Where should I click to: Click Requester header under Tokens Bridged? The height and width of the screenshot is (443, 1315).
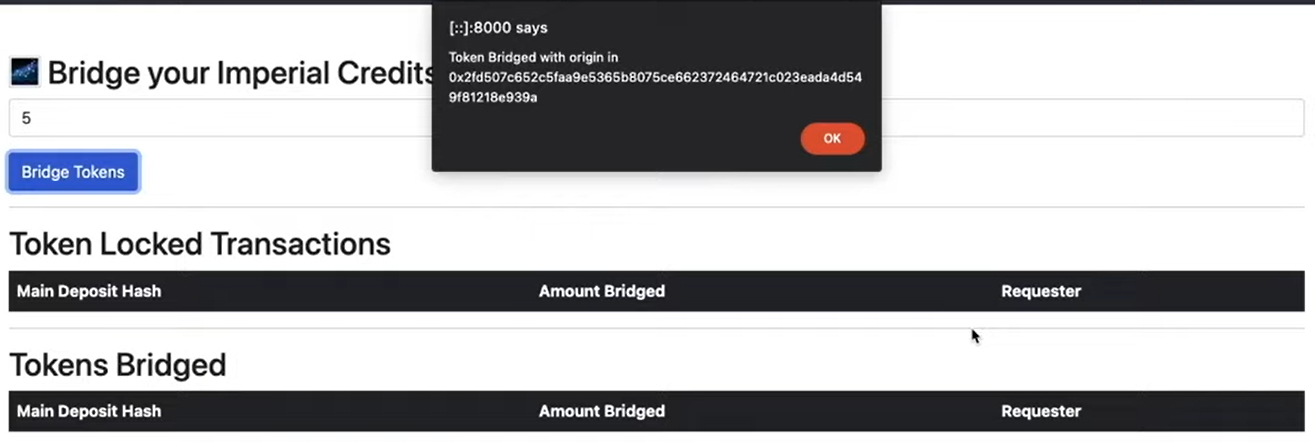(1041, 411)
